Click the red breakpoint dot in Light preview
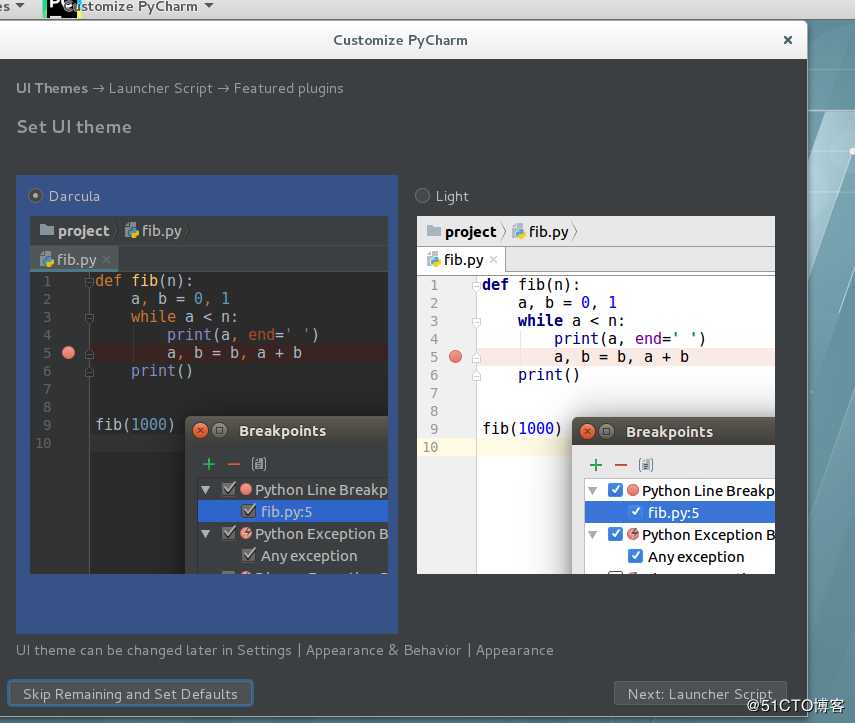Screen dimensions: 855x723 coord(455,357)
